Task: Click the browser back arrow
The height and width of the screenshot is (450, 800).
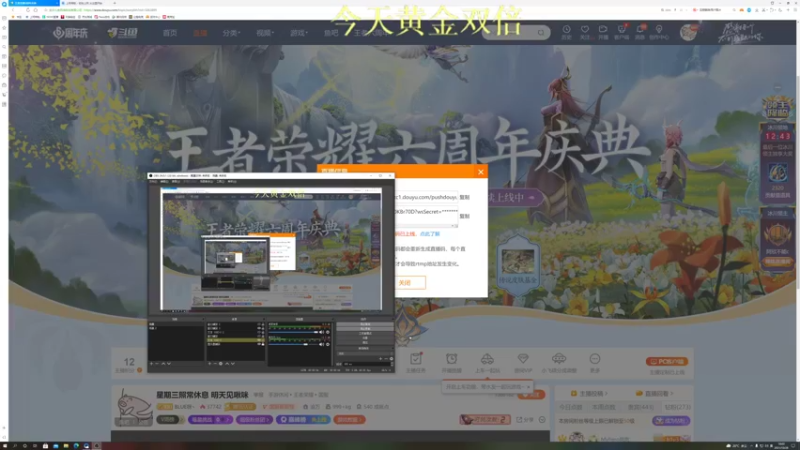Action: pos(13,10)
